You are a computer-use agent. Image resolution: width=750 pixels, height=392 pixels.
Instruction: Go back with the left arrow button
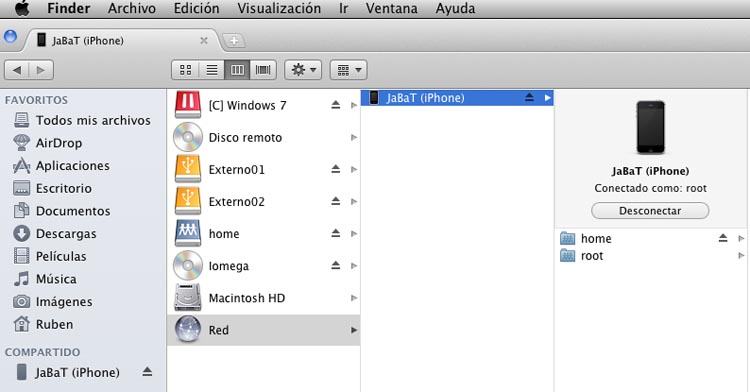(x=17, y=70)
